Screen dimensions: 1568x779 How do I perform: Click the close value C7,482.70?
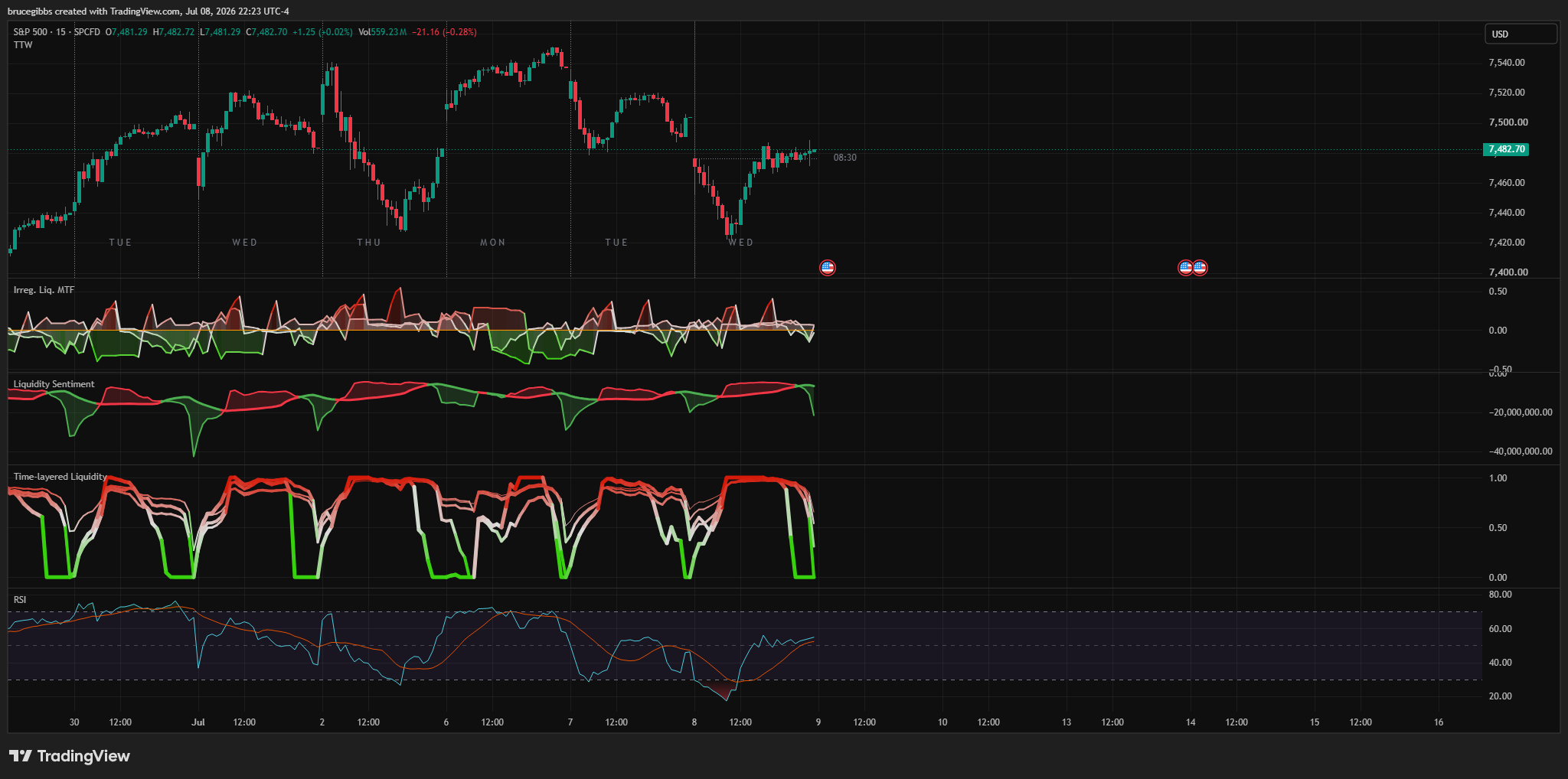[x=266, y=32]
